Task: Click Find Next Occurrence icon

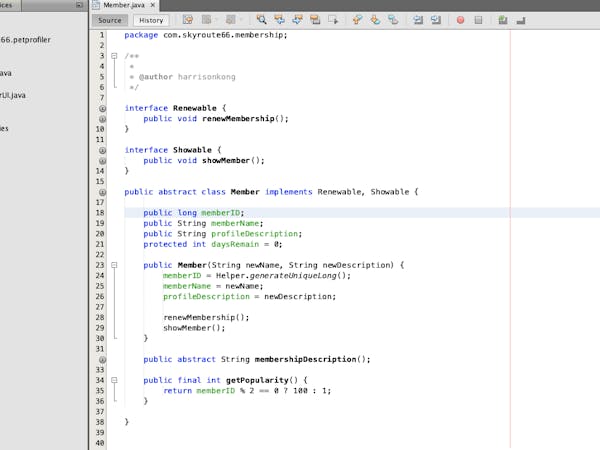Action: pyautogui.click(x=297, y=20)
